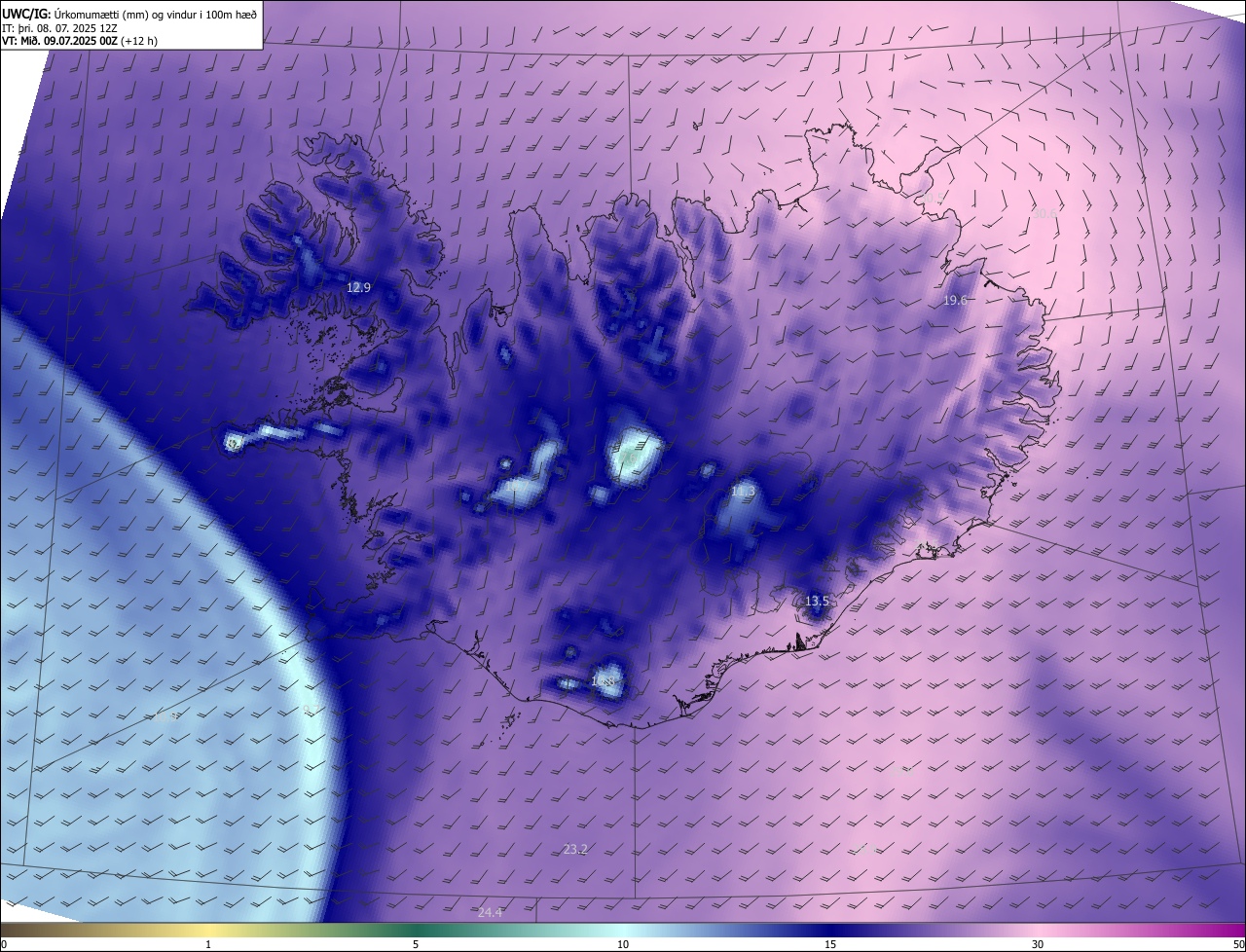The height and width of the screenshot is (952, 1246).
Task: Select the 11.3 value in the central highlands
Action: coord(743,494)
